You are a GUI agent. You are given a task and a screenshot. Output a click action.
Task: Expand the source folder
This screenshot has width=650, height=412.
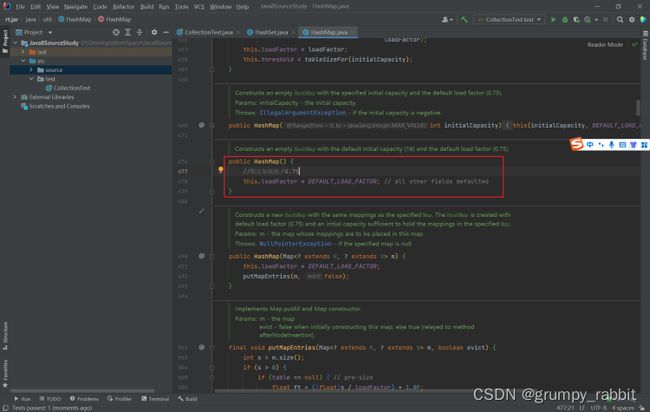tap(31, 70)
